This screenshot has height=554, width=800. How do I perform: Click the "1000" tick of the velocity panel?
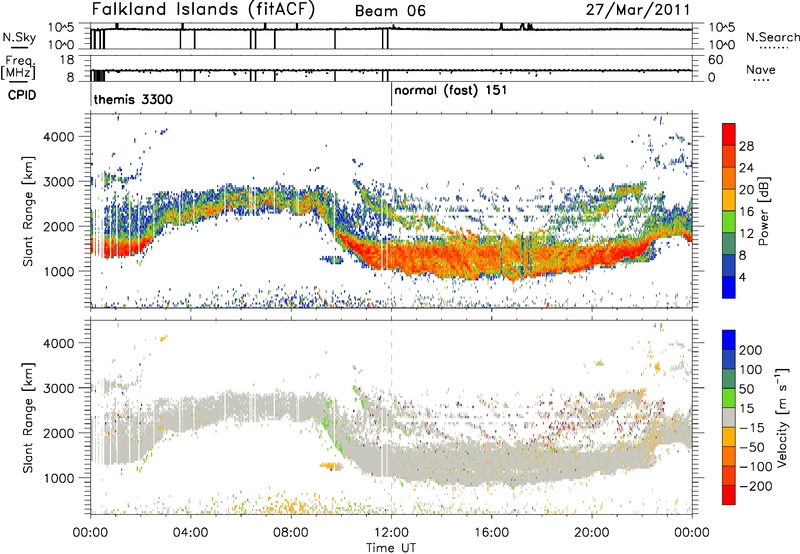(x=59, y=478)
